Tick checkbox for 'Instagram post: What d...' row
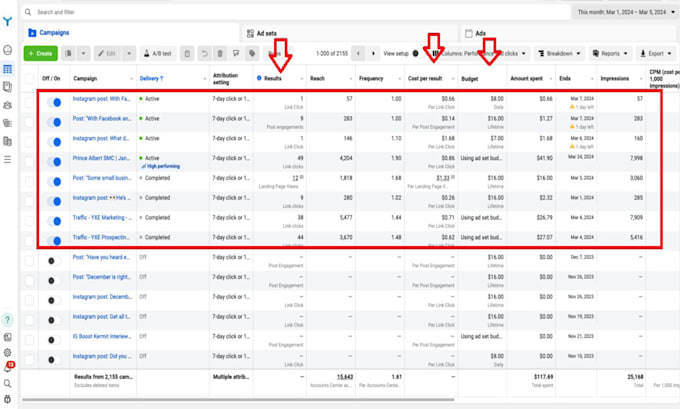Screen dimensions: 680x409 (x=29, y=142)
